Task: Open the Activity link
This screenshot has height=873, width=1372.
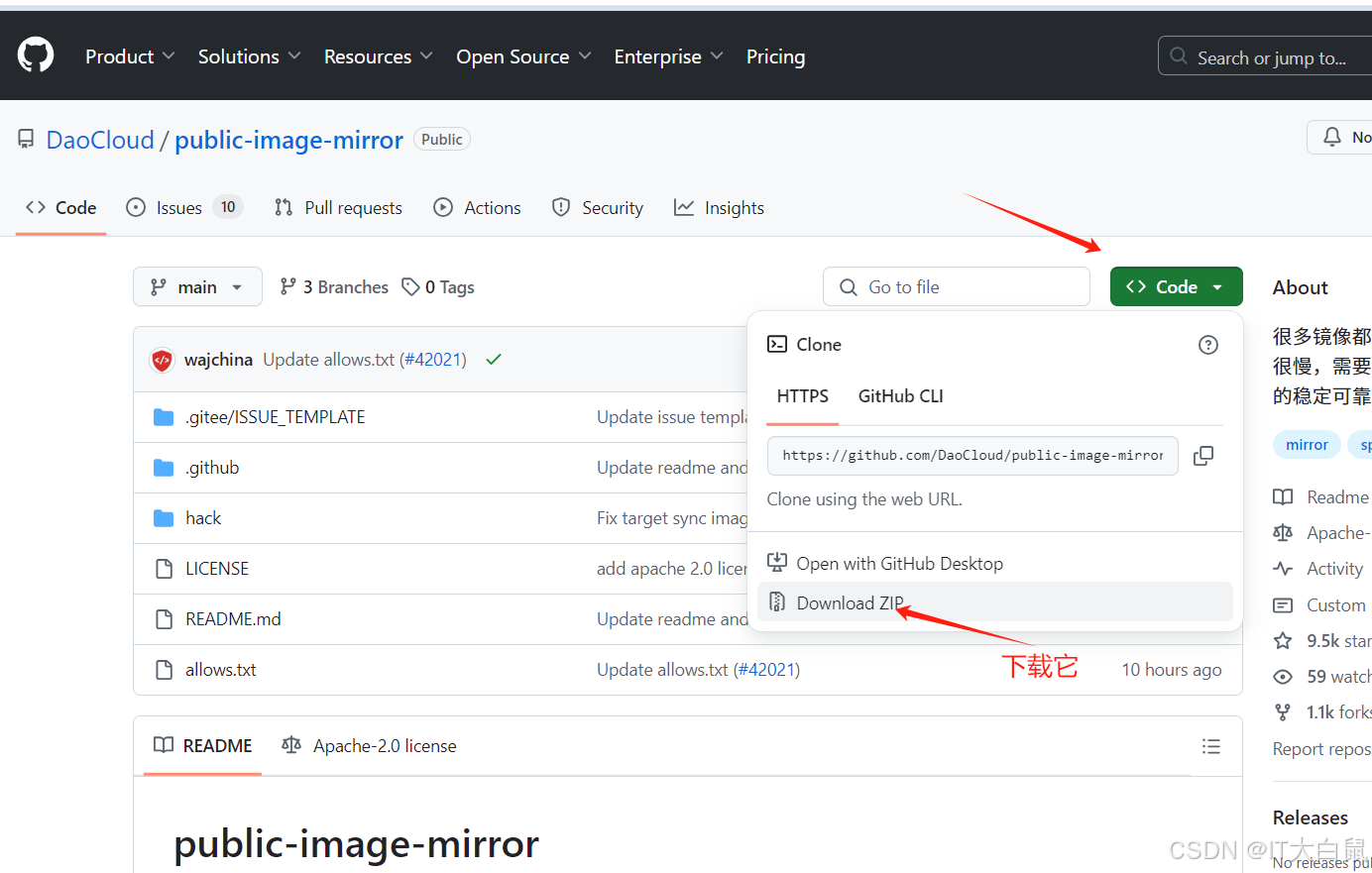Action: point(1318,569)
